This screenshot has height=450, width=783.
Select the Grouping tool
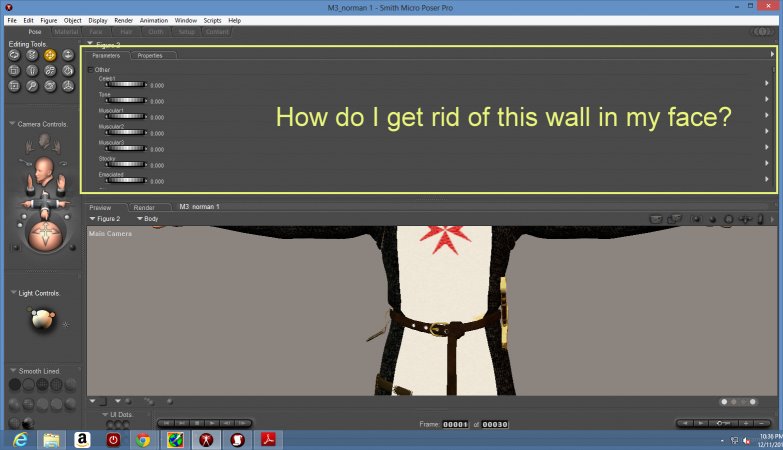click(x=14, y=86)
